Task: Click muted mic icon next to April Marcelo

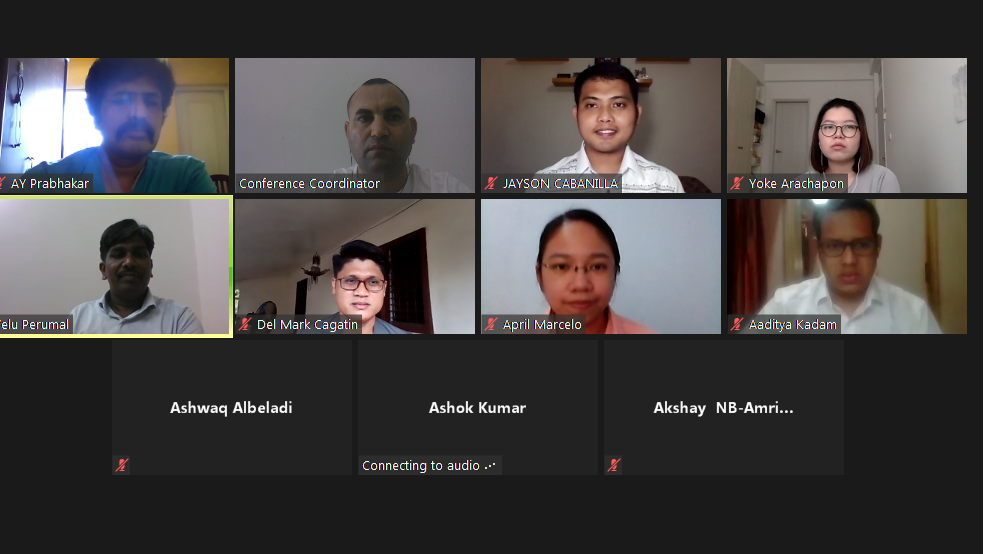Action: [491, 324]
